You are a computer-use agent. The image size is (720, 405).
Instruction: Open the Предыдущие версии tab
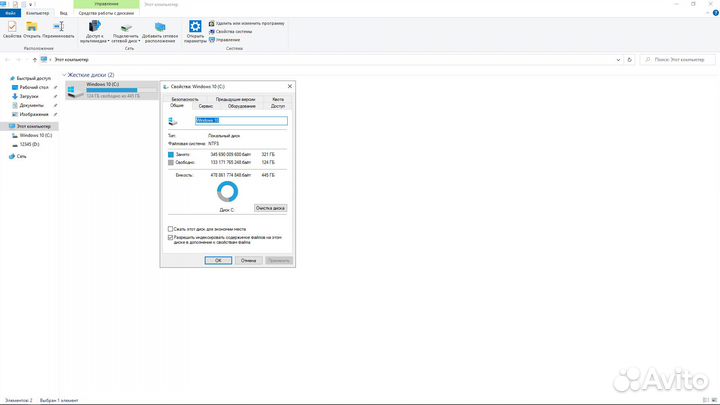pos(235,99)
